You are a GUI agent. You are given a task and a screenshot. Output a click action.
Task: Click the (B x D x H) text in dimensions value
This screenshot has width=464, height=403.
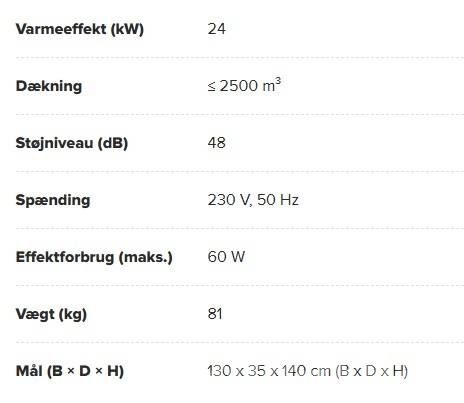[371, 371]
